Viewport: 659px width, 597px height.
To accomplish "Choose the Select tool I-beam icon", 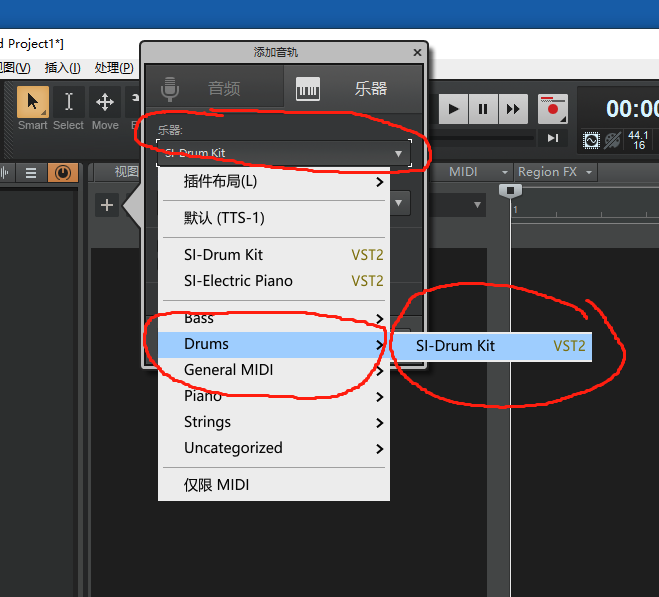I will point(69,102).
